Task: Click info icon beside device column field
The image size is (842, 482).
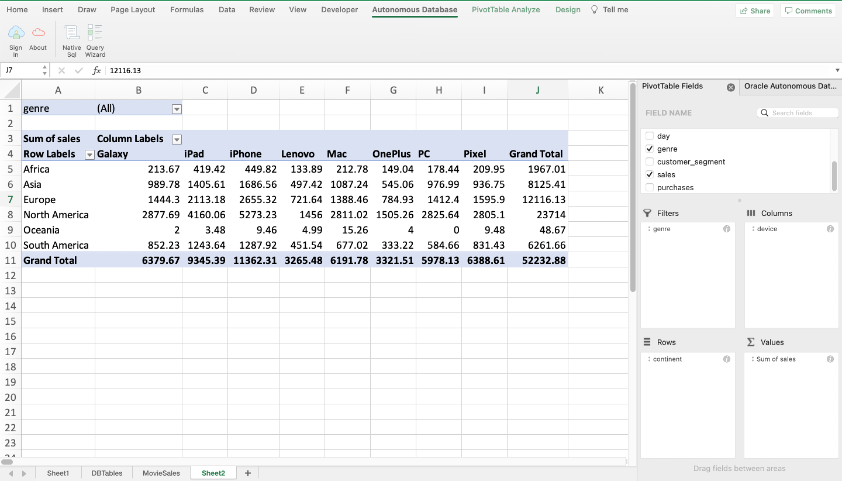Action: tap(830, 229)
